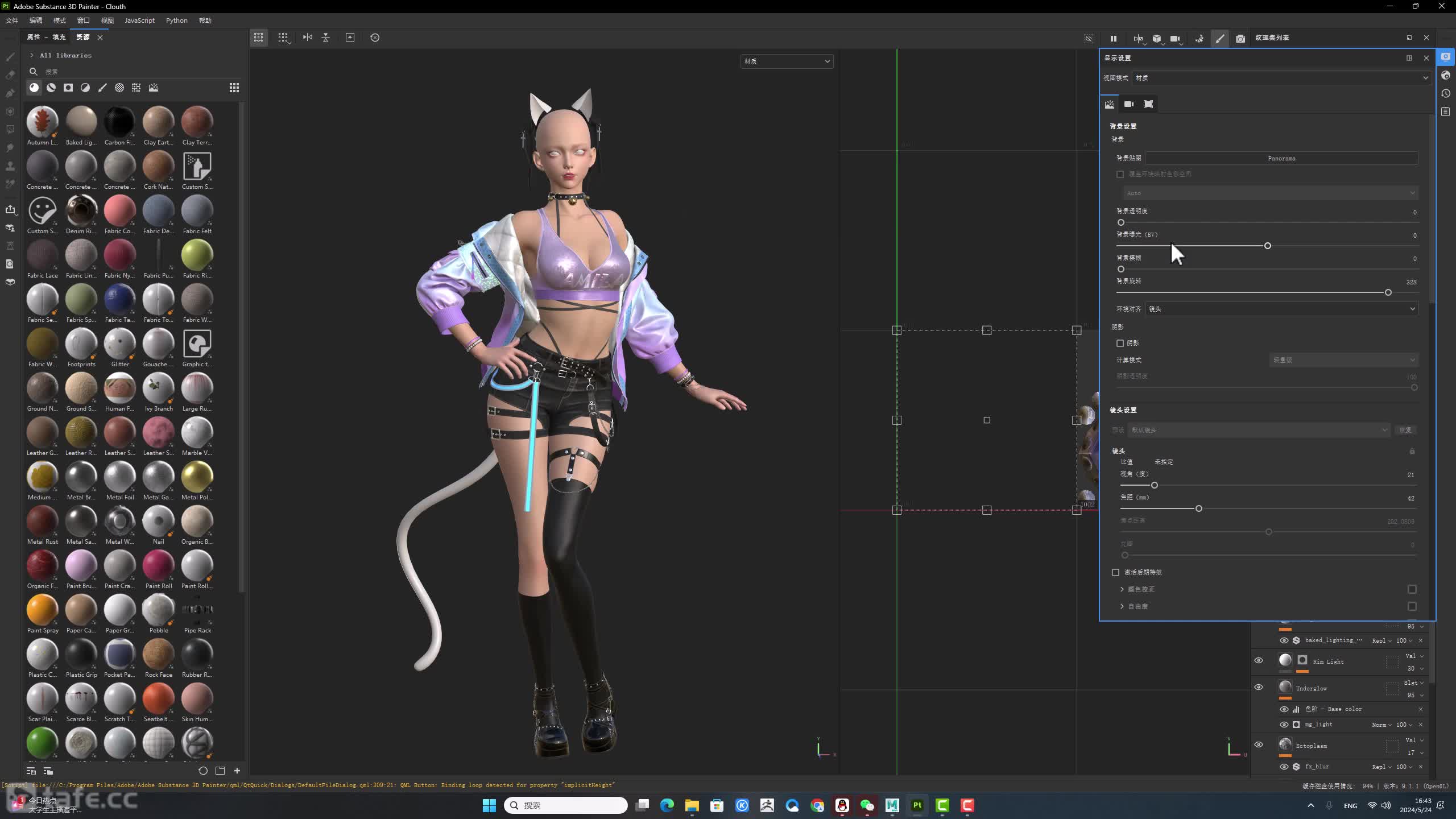Open the 默认镜头 preset dropdown

(1258, 430)
